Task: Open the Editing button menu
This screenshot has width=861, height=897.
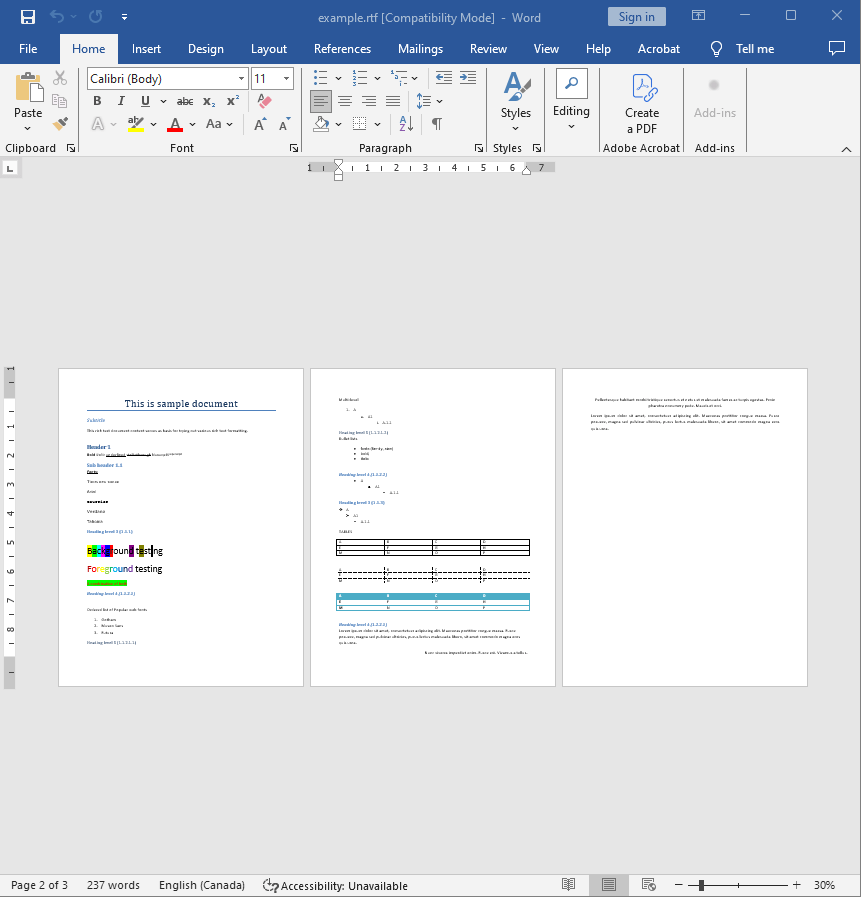Action: [x=571, y=102]
